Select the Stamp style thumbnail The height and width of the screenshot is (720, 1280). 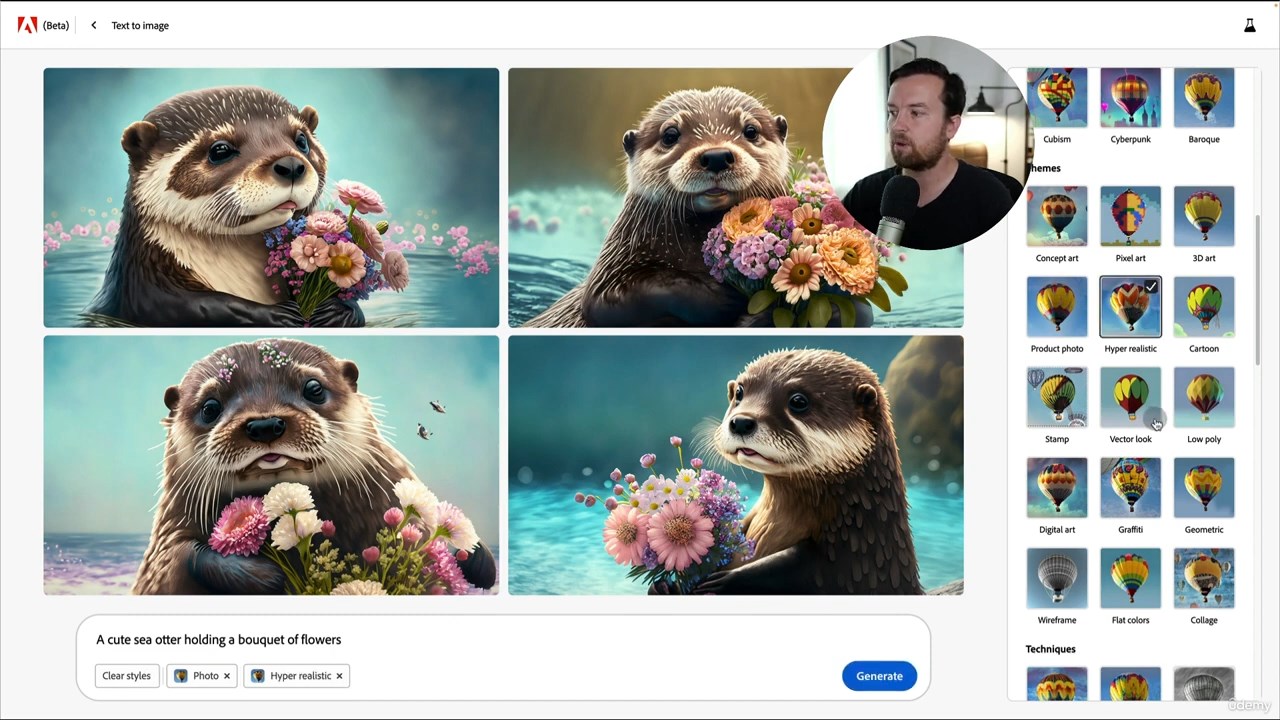click(1056, 397)
